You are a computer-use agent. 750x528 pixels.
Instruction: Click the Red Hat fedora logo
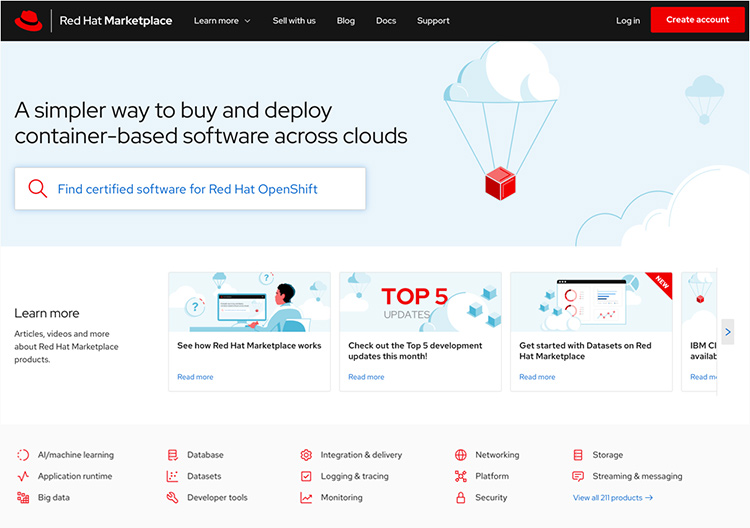coord(29,21)
